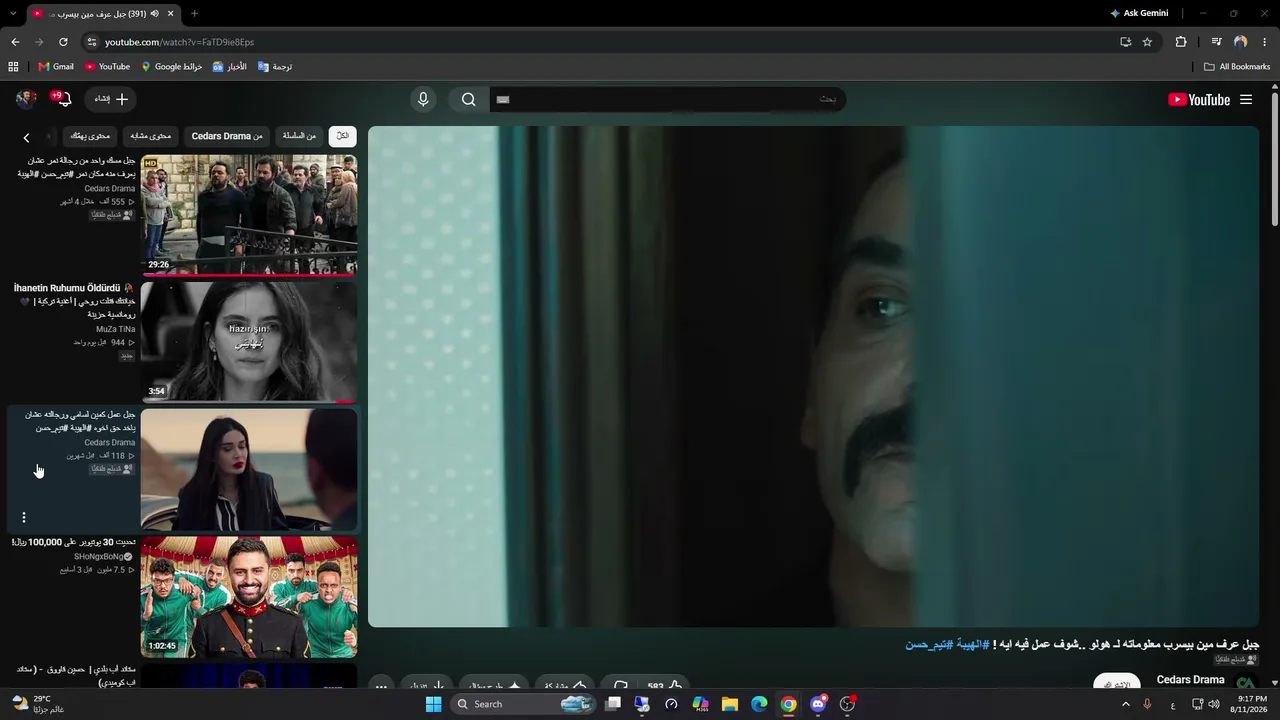Open the Cedars Drama channel below the player
The width and height of the screenshot is (1280, 720).
point(1190,680)
